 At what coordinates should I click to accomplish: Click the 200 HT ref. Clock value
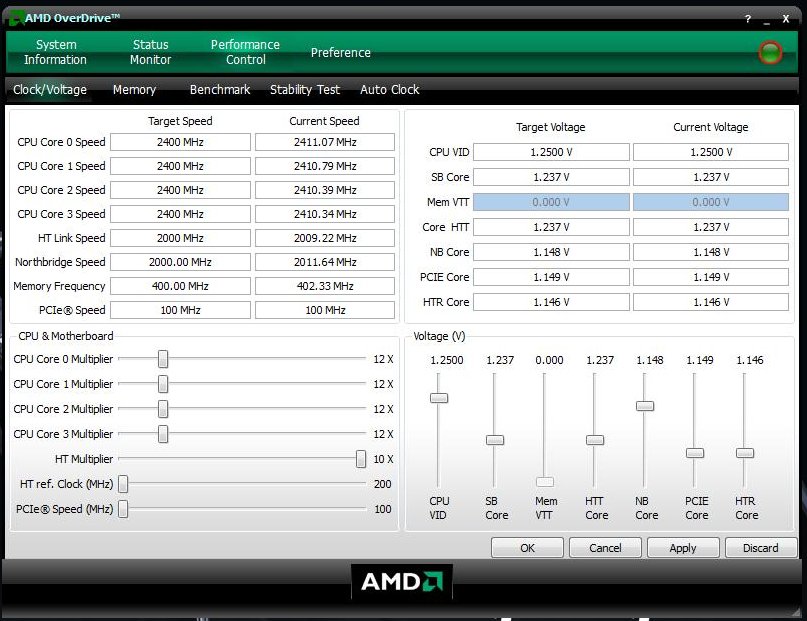(x=382, y=484)
